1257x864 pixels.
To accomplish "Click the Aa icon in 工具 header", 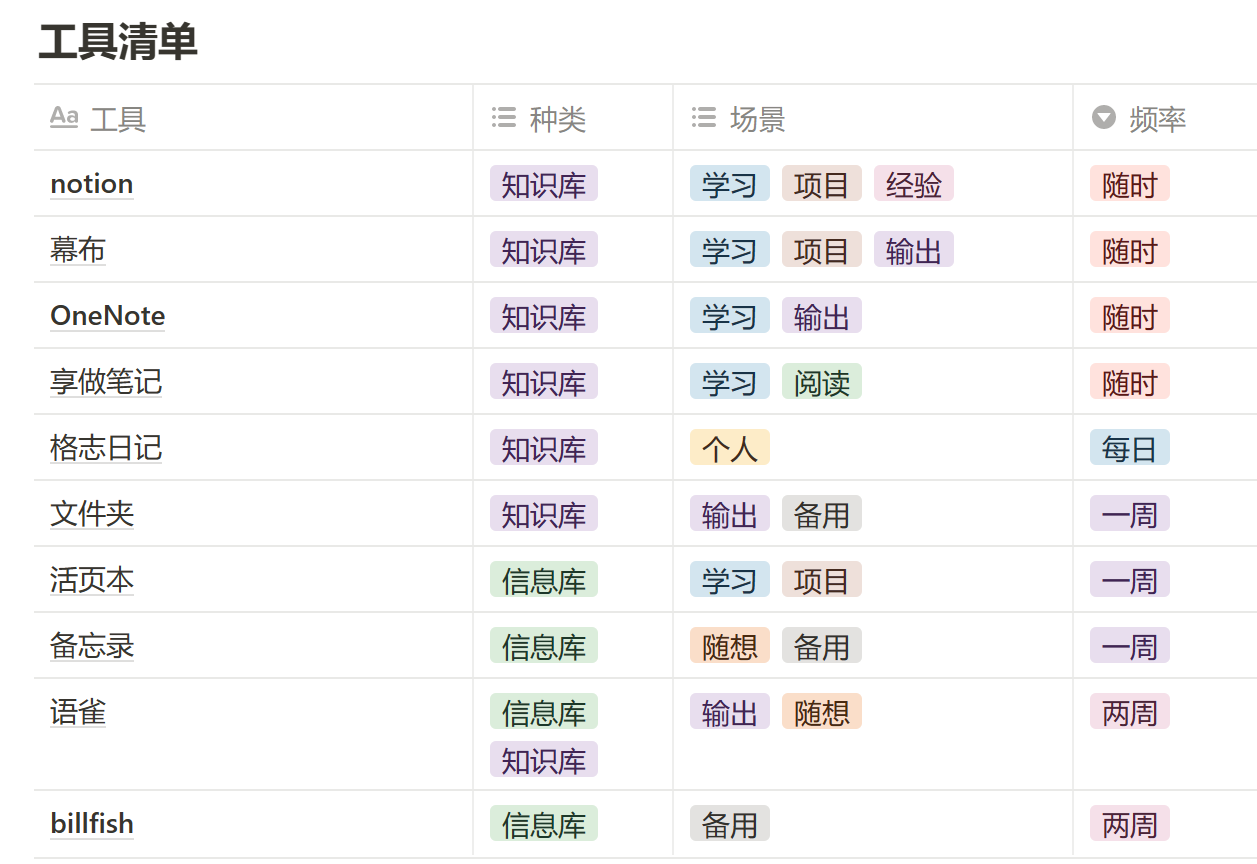I will point(64,118).
